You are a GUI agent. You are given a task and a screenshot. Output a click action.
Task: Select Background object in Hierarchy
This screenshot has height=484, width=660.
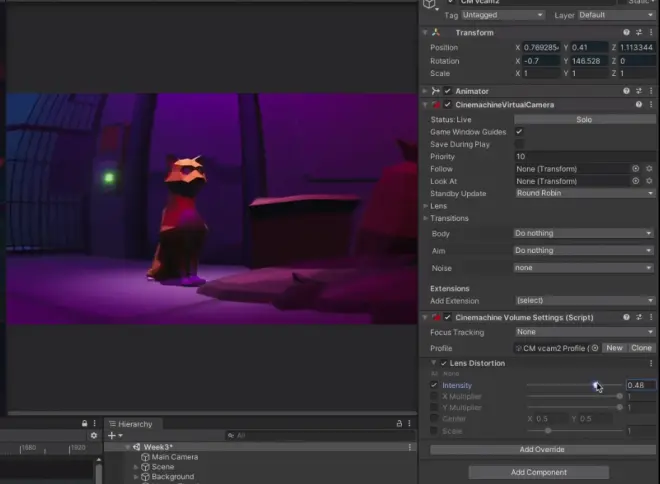click(x=173, y=477)
